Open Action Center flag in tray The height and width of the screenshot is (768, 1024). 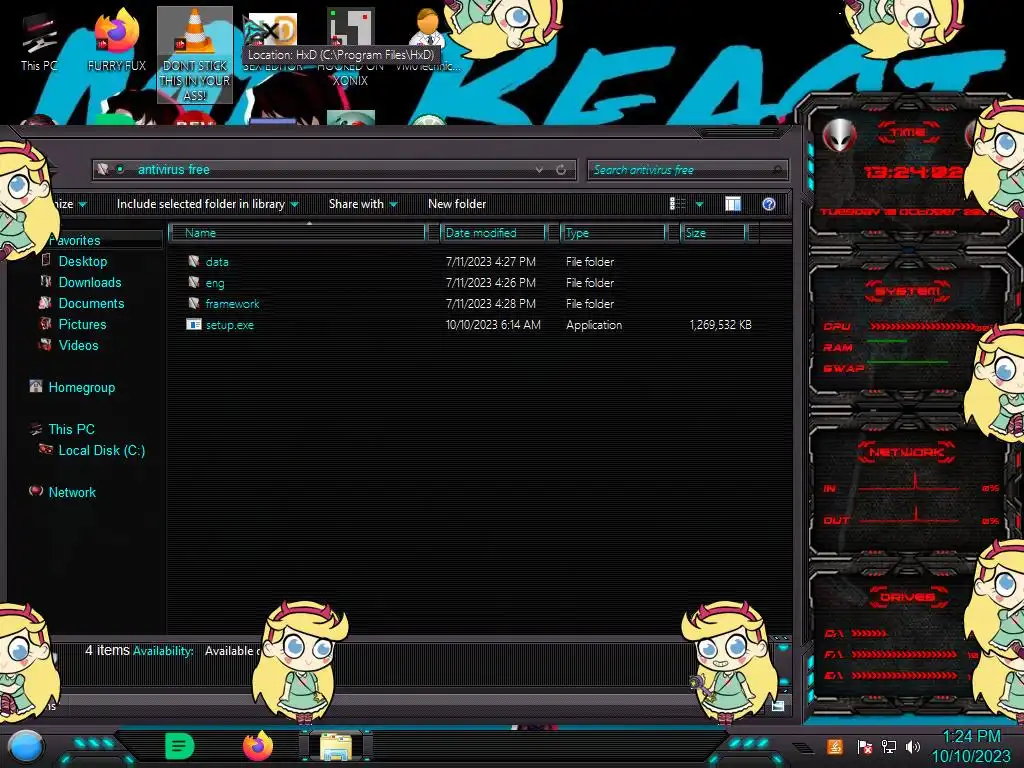pos(865,746)
